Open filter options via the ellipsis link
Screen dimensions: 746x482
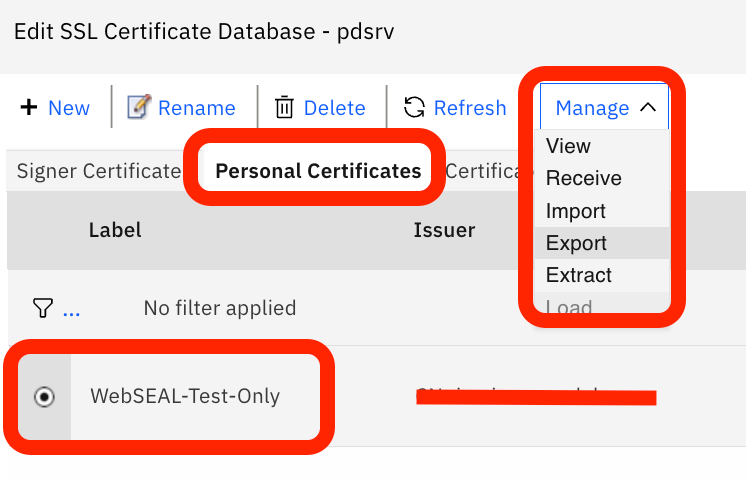pos(71,309)
